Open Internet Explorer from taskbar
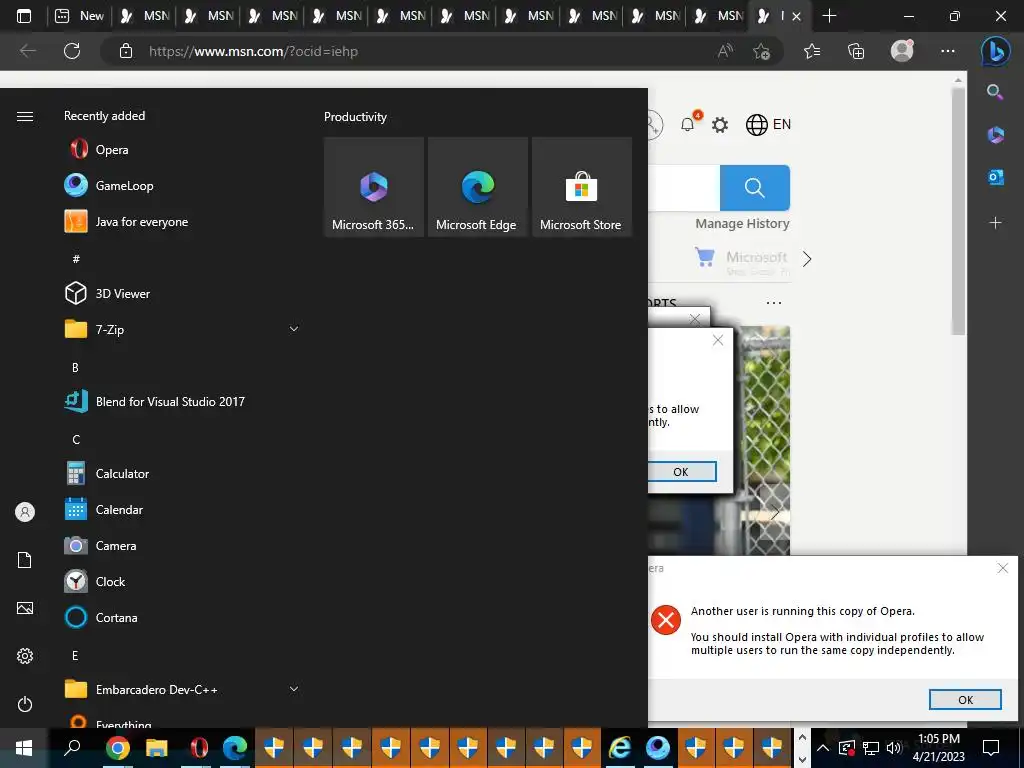The height and width of the screenshot is (768, 1024). point(620,748)
